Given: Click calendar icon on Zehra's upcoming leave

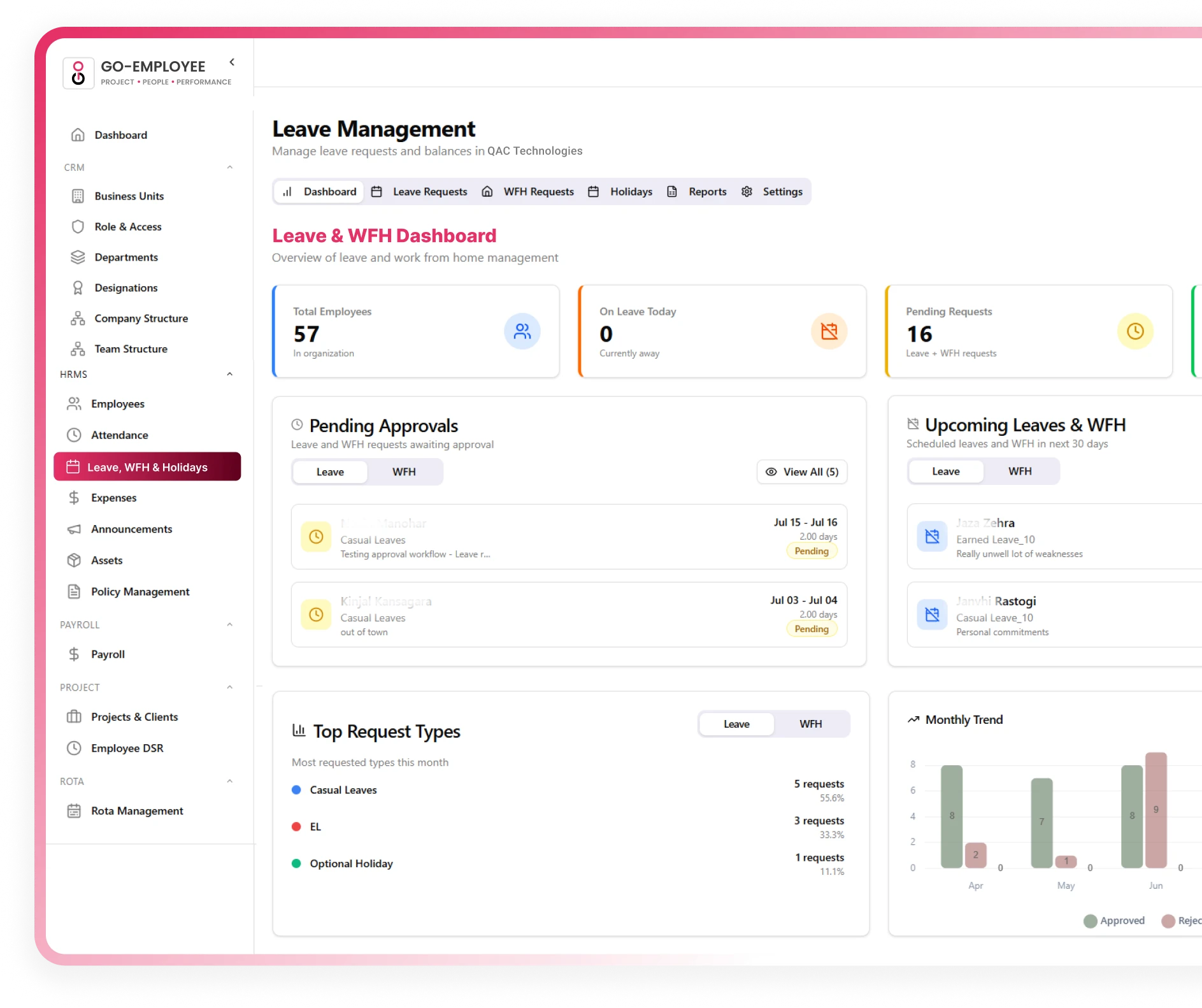Looking at the screenshot, I should tap(932, 536).
